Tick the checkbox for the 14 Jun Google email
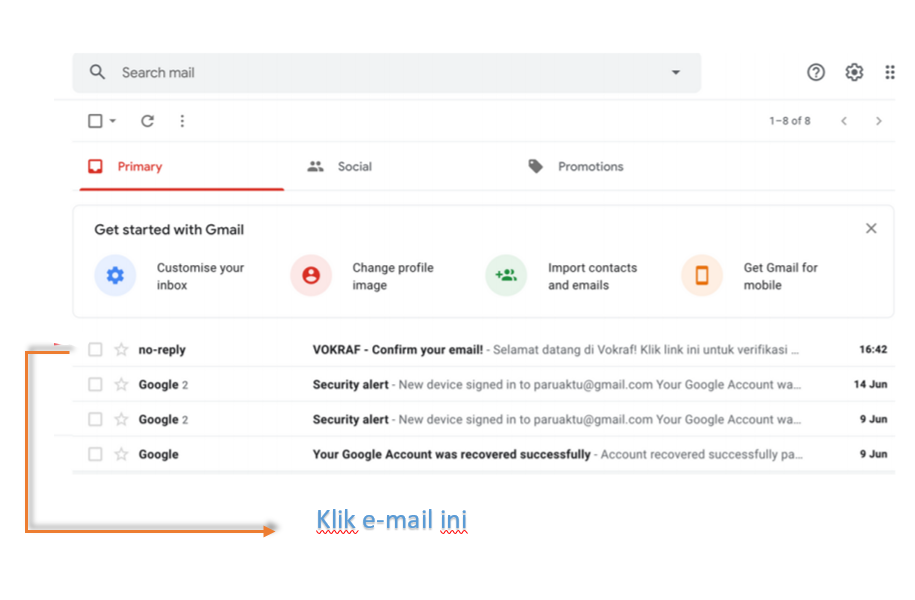The height and width of the screenshot is (600, 915). pos(95,385)
